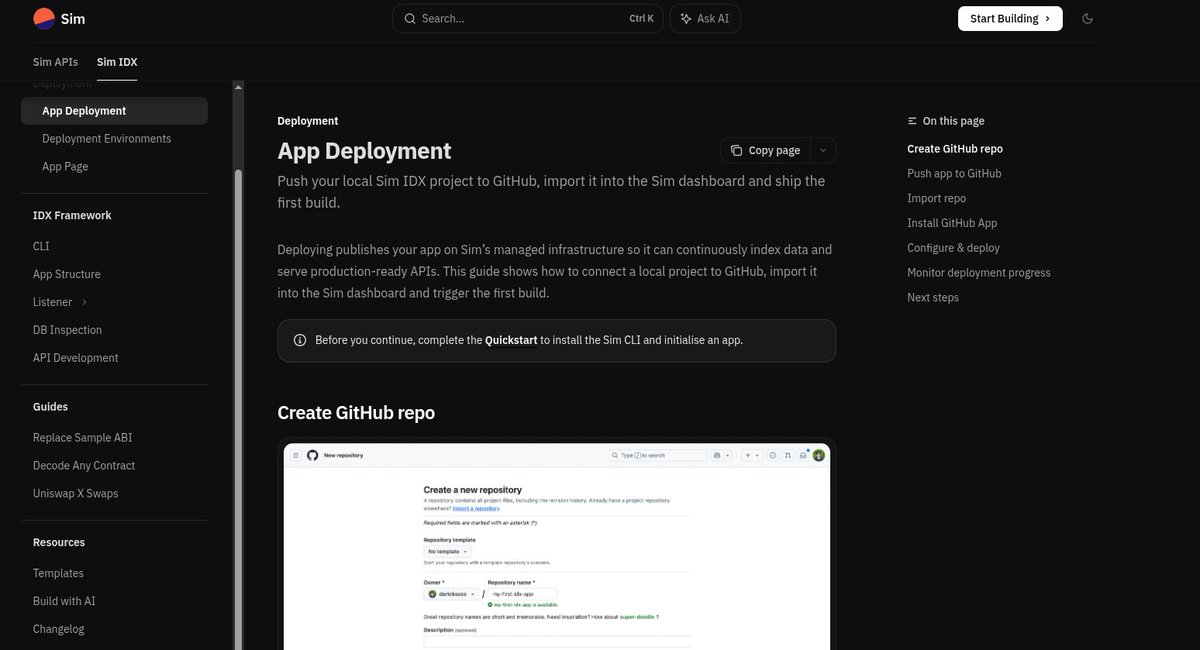Jump to Create GitHub repo section
Screen dimensions: 1200x650
coord(955,149)
